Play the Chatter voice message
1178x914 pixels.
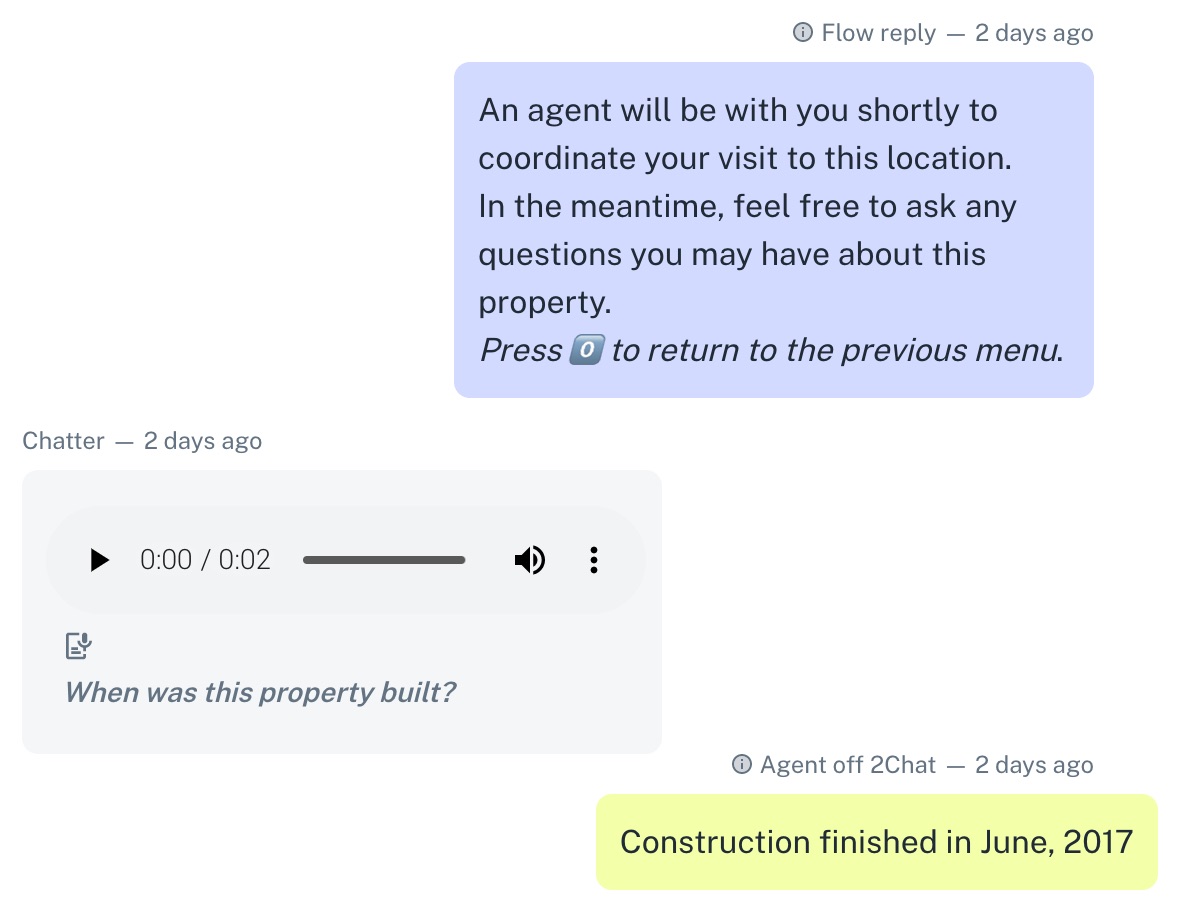[99, 560]
